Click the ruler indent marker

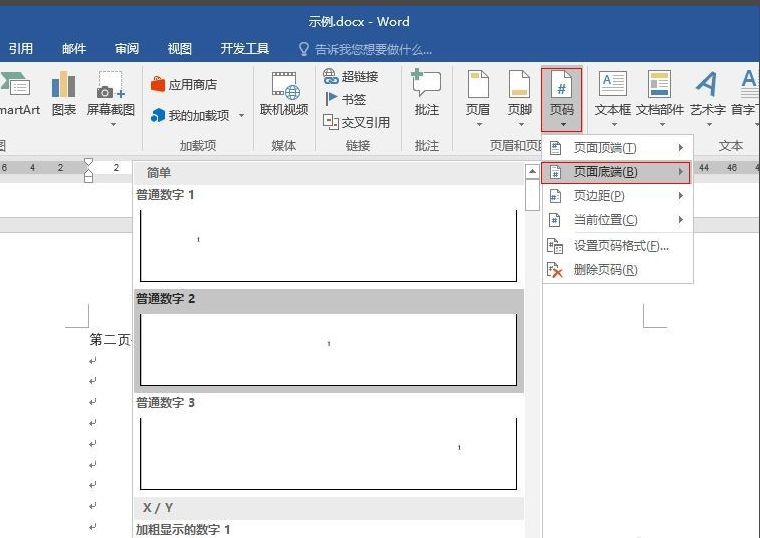point(88,170)
